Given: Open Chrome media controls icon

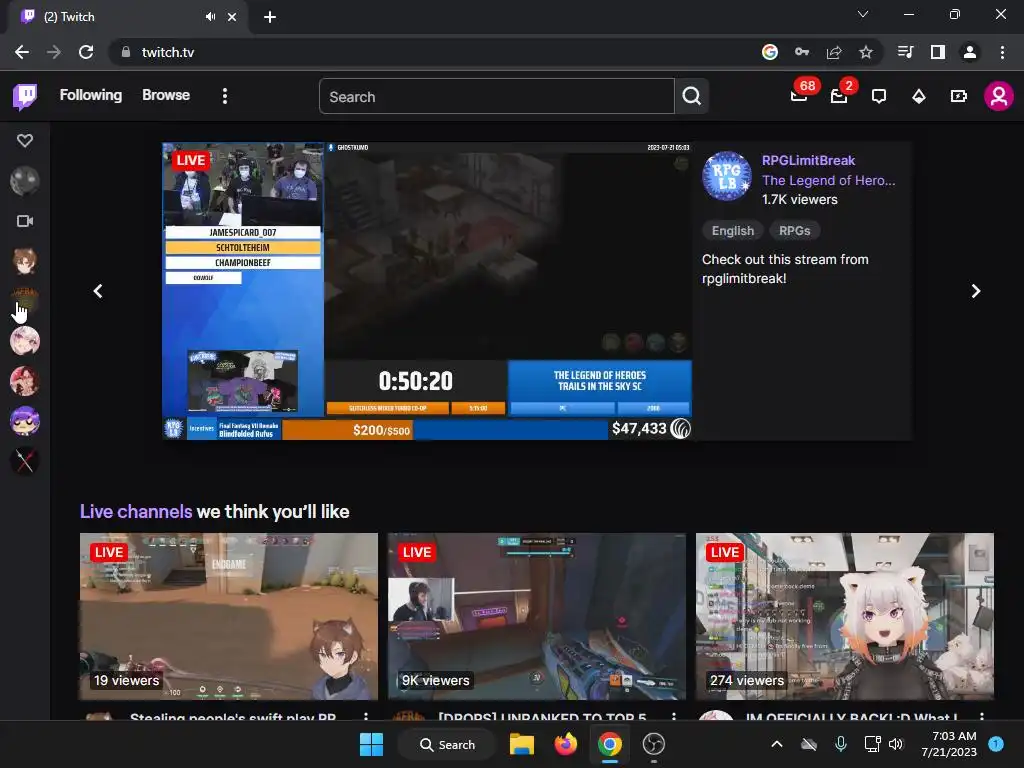Looking at the screenshot, I should (905, 52).
